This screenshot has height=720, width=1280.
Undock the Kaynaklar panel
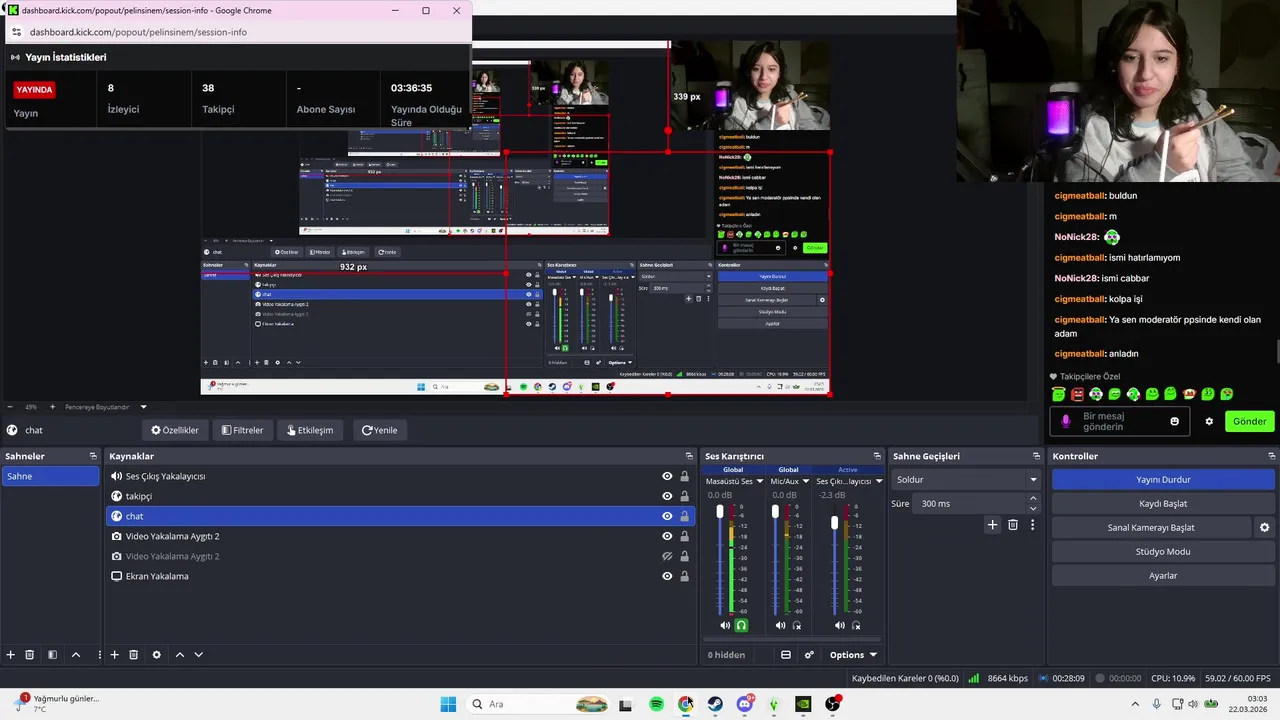coord(689,456)
